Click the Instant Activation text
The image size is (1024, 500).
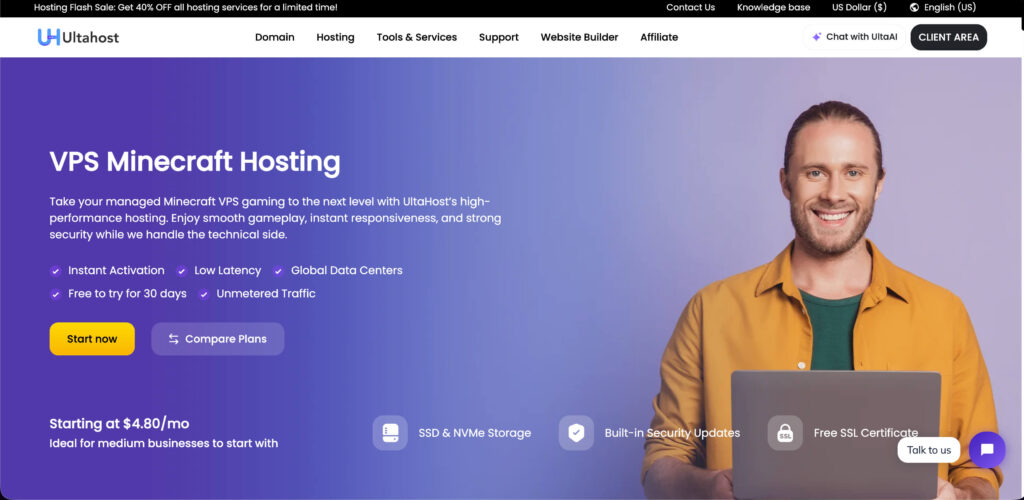click(116, 270)
